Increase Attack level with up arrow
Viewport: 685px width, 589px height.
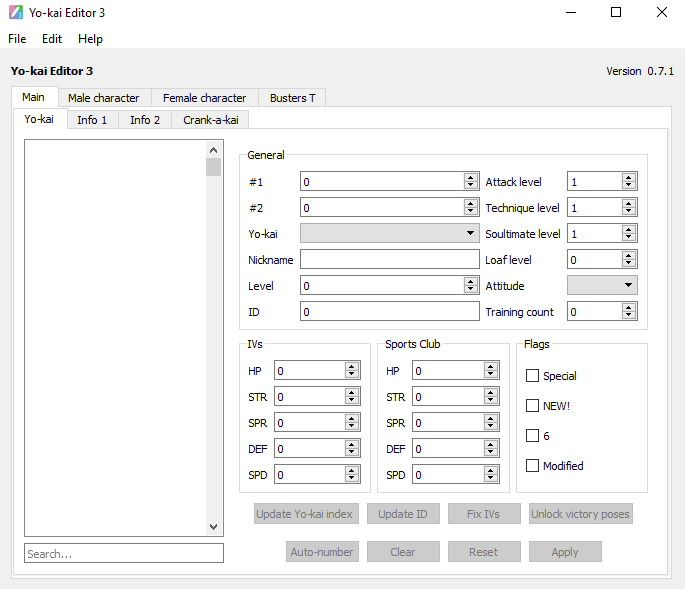click(629, 177)
